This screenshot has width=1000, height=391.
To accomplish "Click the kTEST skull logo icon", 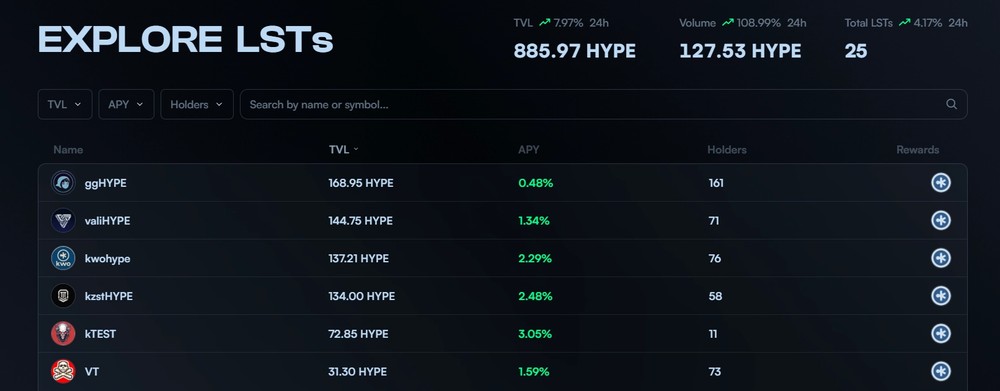I will point(63,334).
